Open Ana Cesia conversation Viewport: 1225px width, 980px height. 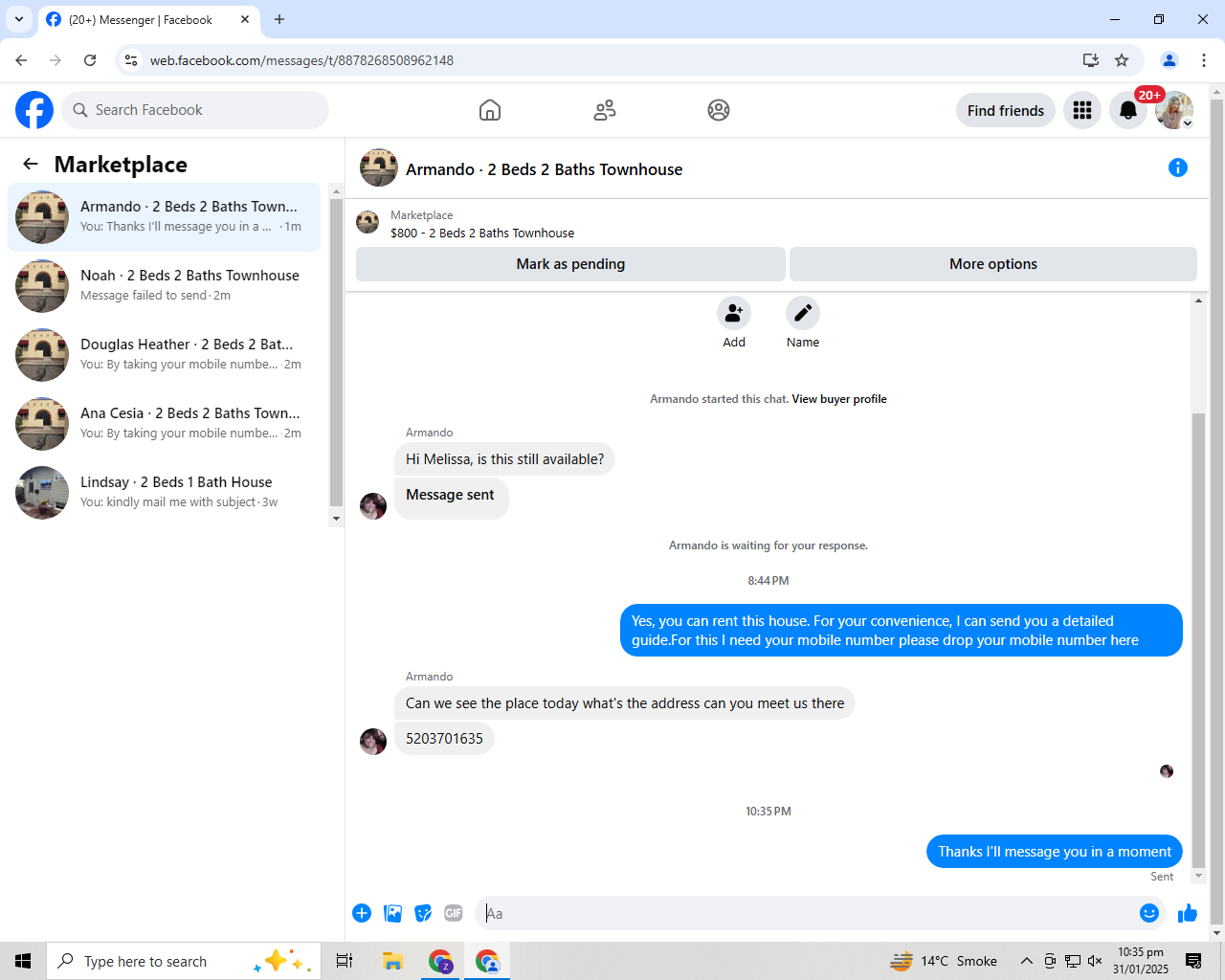[164, 424]
